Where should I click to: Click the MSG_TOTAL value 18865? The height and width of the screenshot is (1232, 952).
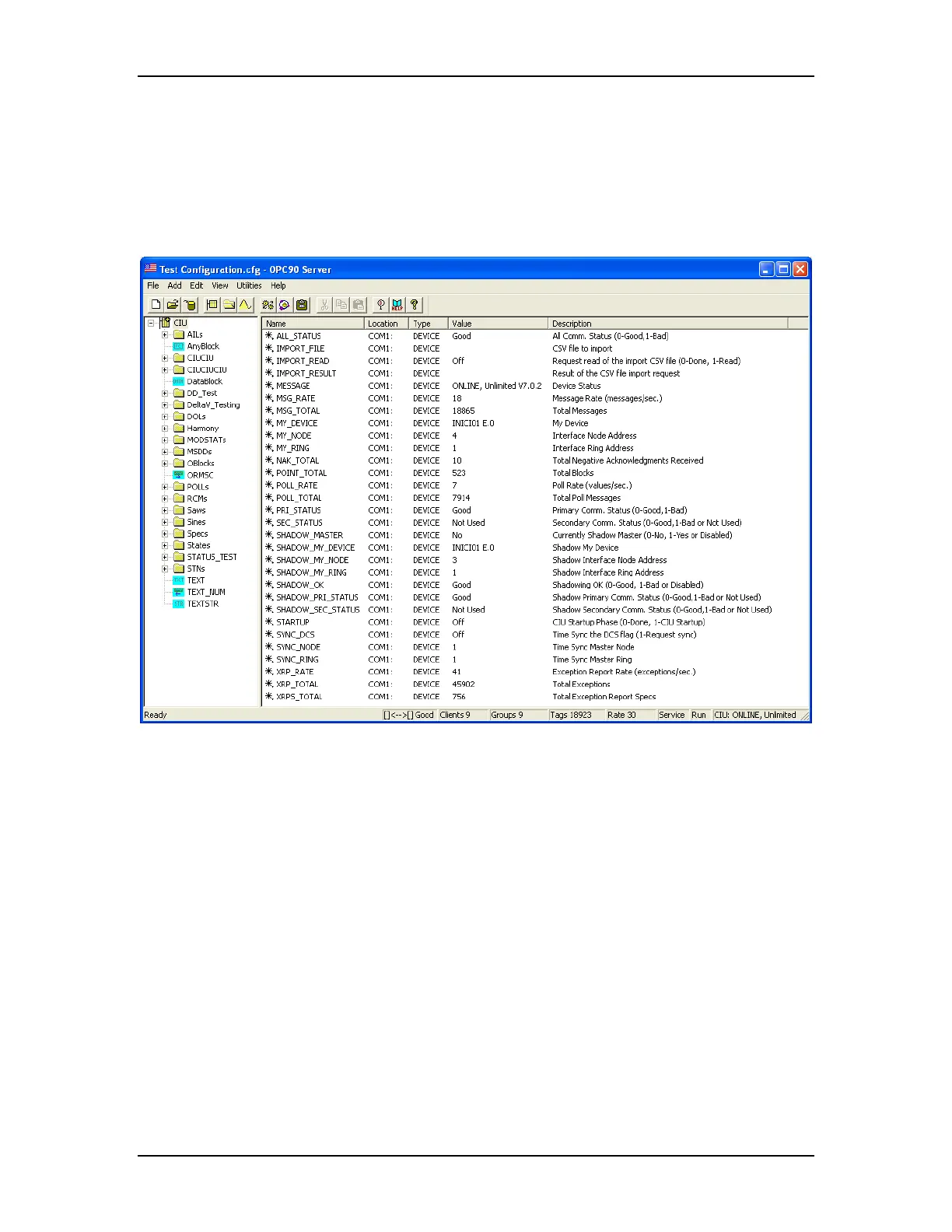(x=464, y=411)
